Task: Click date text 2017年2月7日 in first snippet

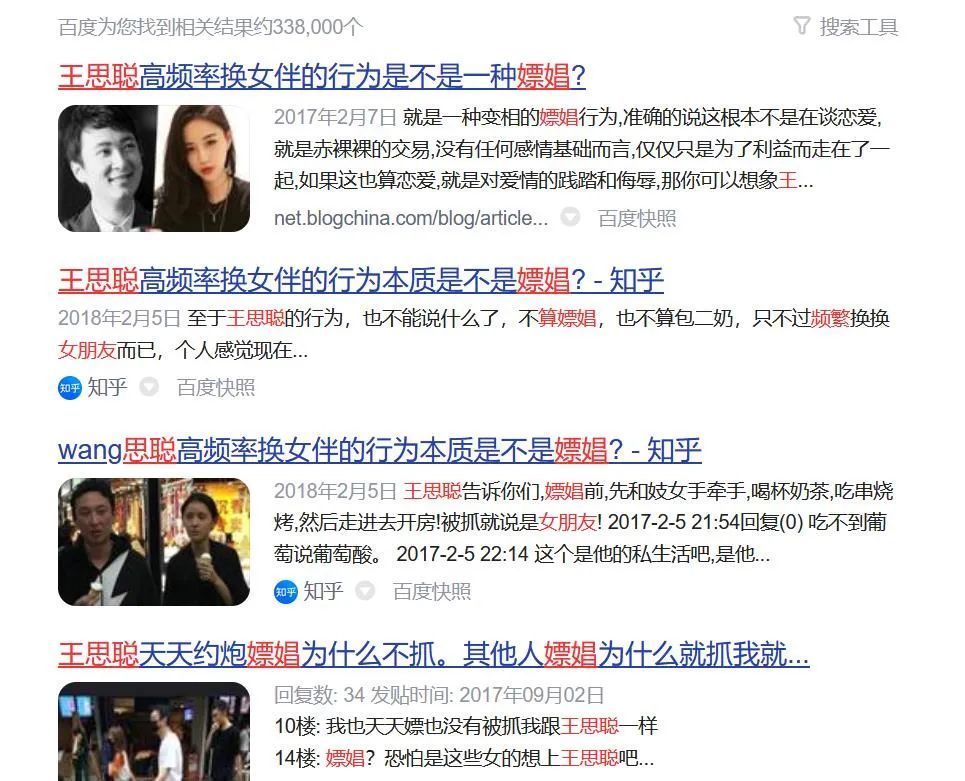Action: 335,118
